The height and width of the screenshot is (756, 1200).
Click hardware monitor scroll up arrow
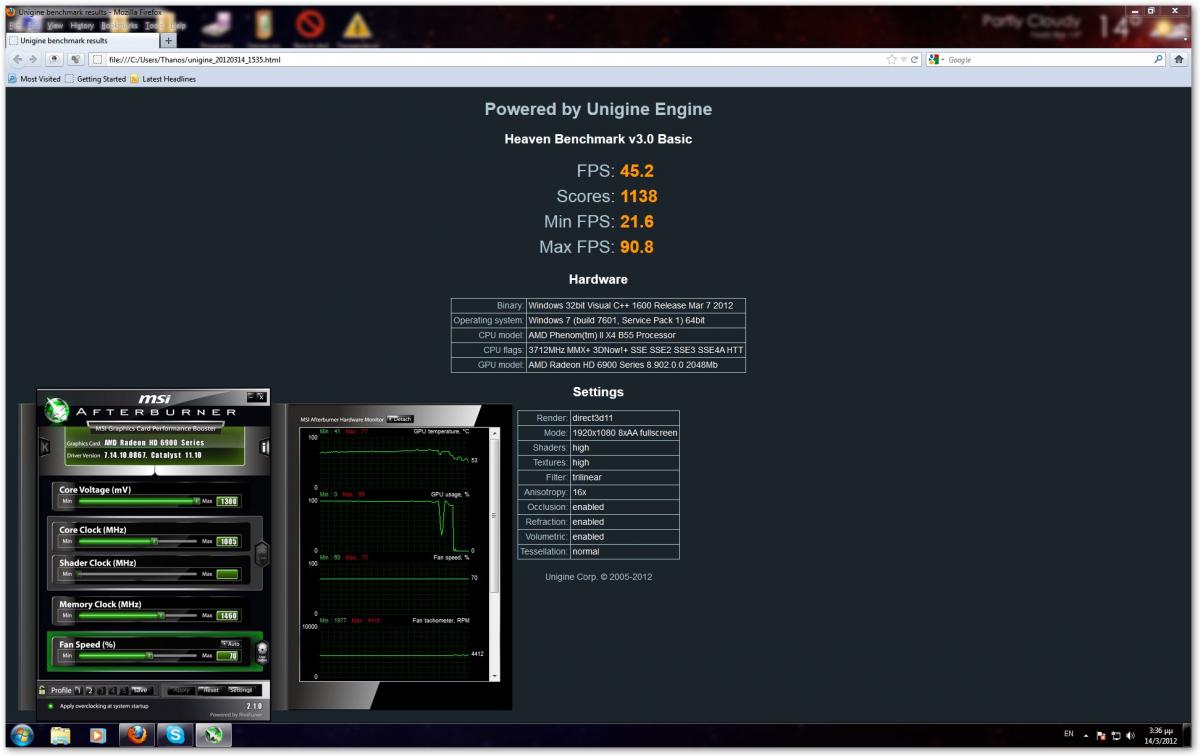click(493, 432)
